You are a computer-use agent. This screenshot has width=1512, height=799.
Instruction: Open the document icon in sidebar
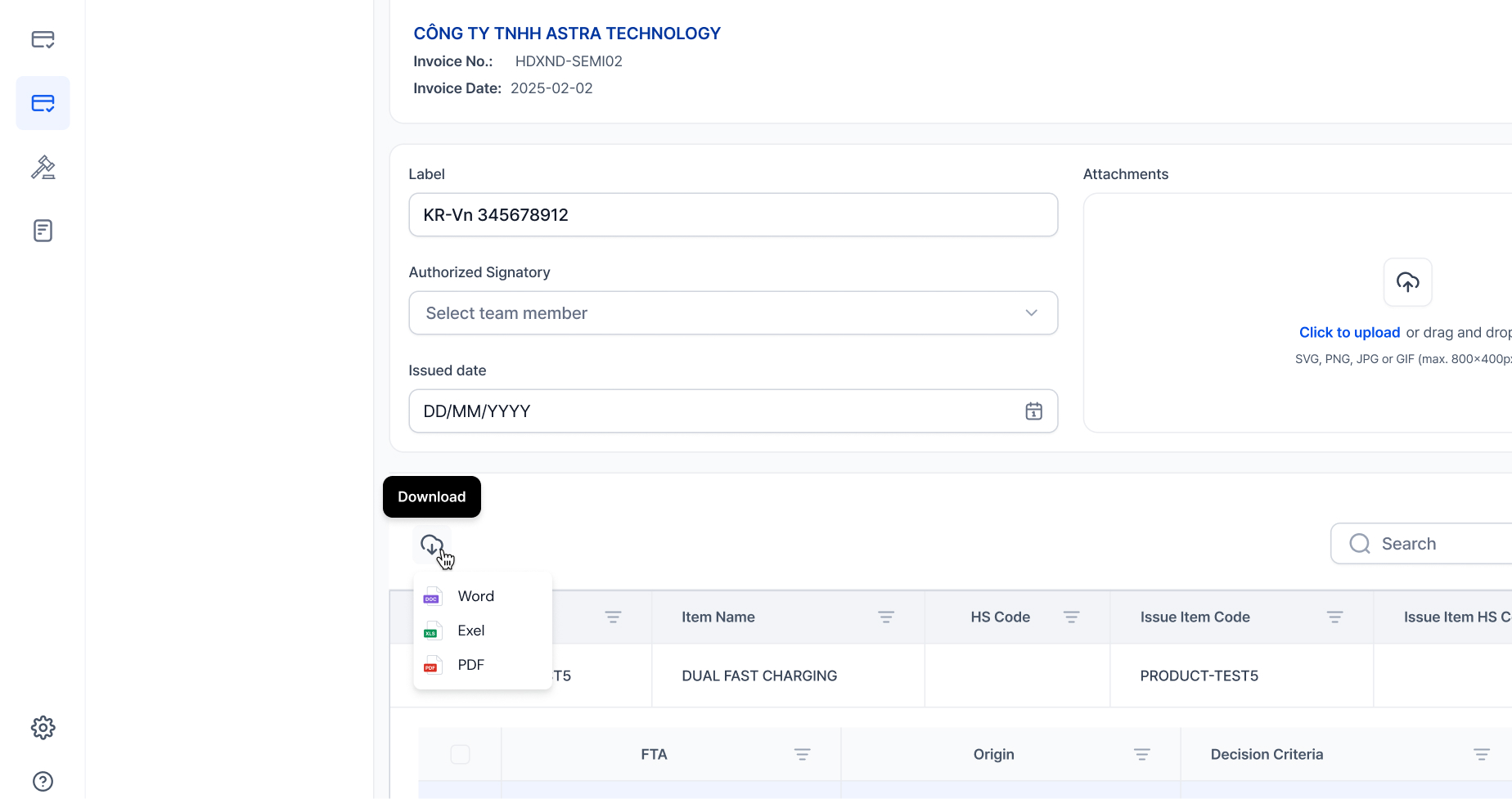tap(43, 231)
